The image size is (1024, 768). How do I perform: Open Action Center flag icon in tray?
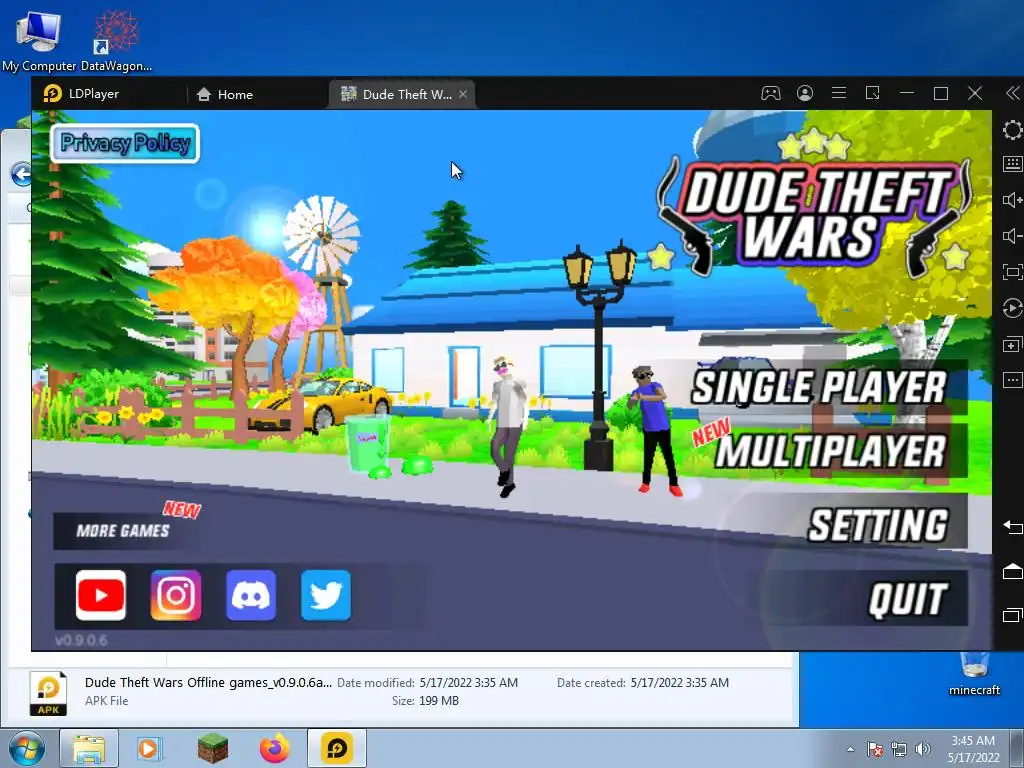875,749
